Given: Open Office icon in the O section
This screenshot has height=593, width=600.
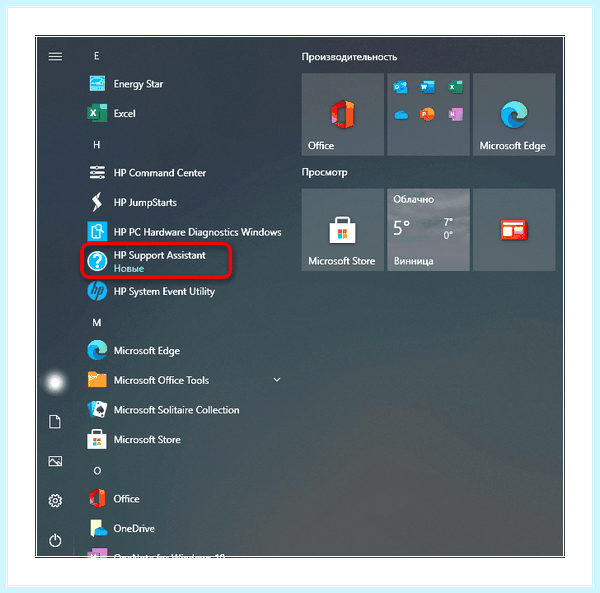Looking at the screenshot, I should click(x=97, y=499).
